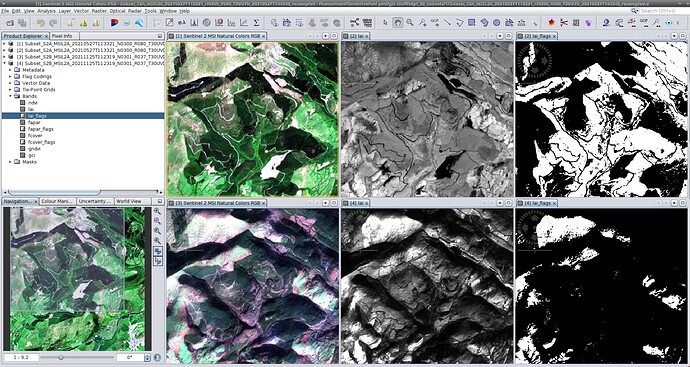Open product with the folder toolbar icon
The height and width of the screenshot is (367, 690).
click(x=9, y=22)
